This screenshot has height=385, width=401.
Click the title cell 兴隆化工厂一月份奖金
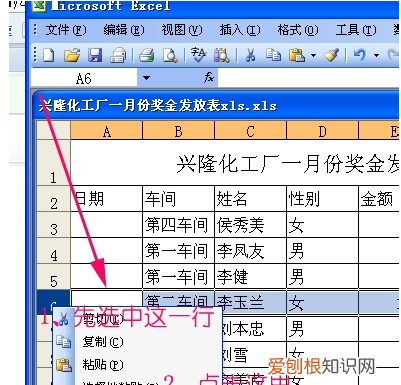click(x=235, y=163)
